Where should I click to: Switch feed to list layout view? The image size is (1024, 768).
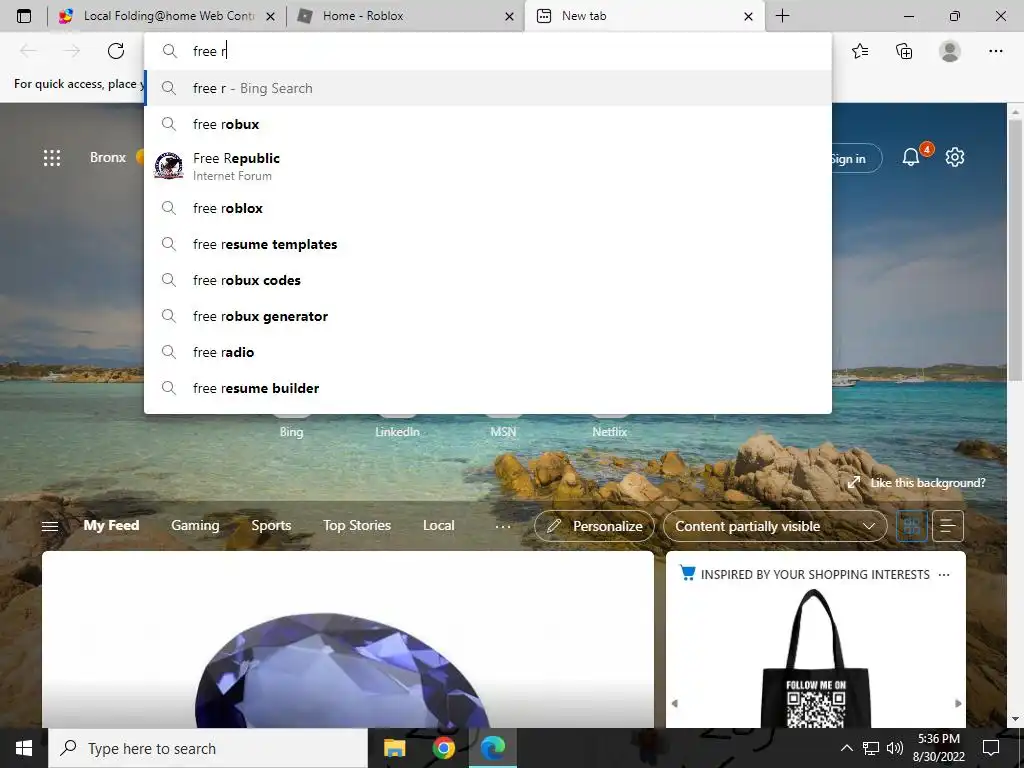(948, 526)
